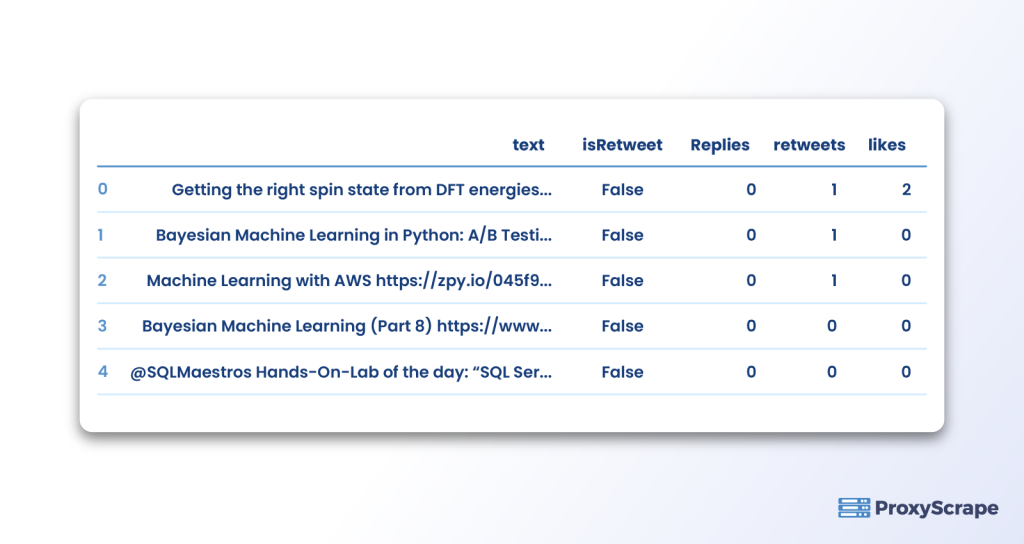Select row index 4
The width and height of the screenshot is (1024, 544).
click(x=103, y=371)
